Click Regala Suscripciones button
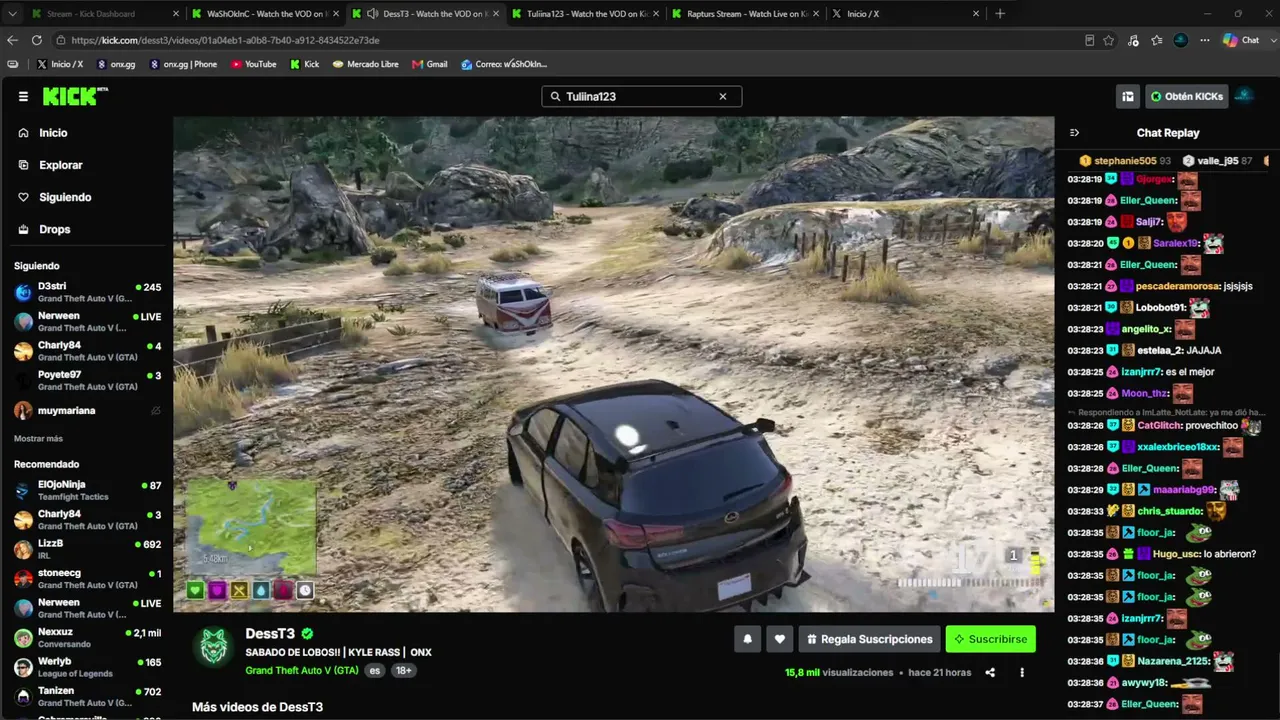Screen dimensions: 1280x720 [x=869, y=639]
